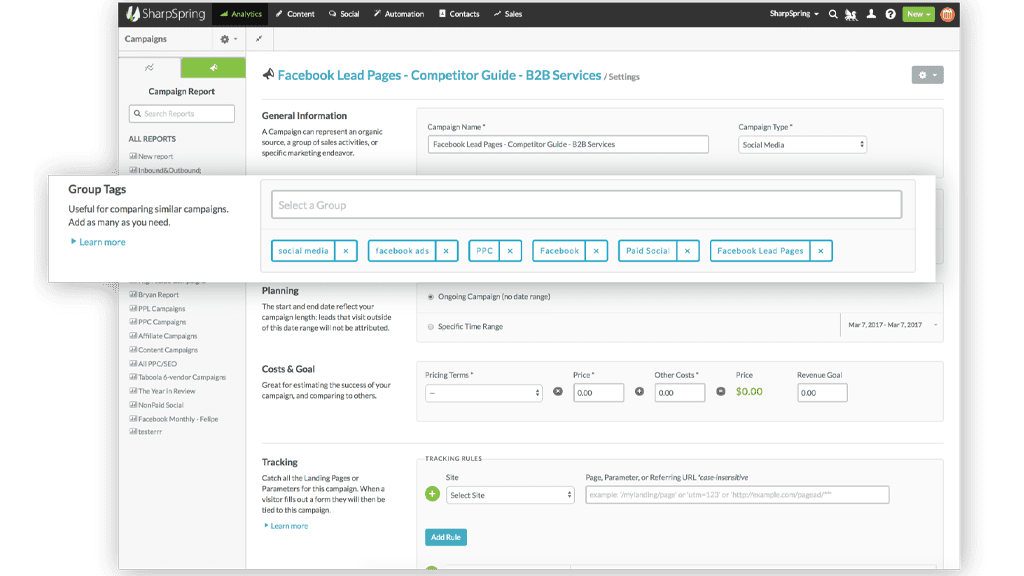This screenshot has width=1024, height=576.
Task: Click the Campaign Name input field
Action: point(568,144)
